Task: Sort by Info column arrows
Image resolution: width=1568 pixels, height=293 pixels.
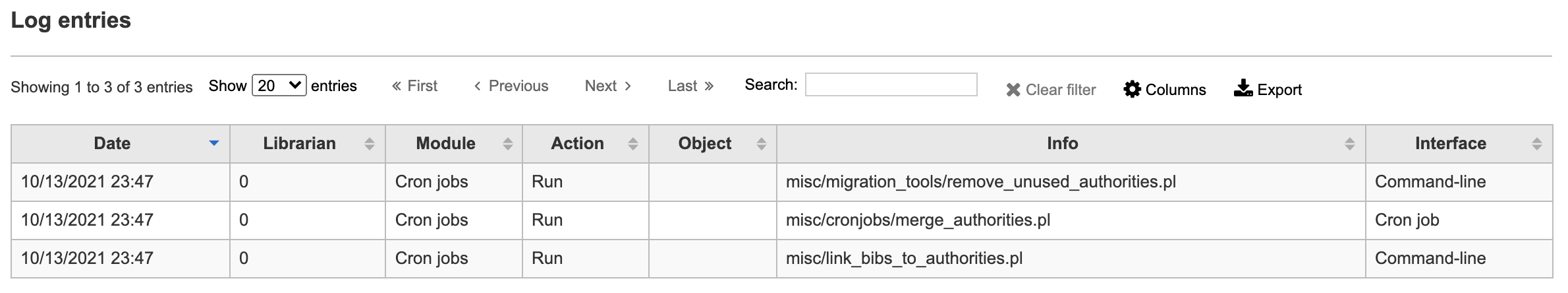Action: coord(1349,144)
